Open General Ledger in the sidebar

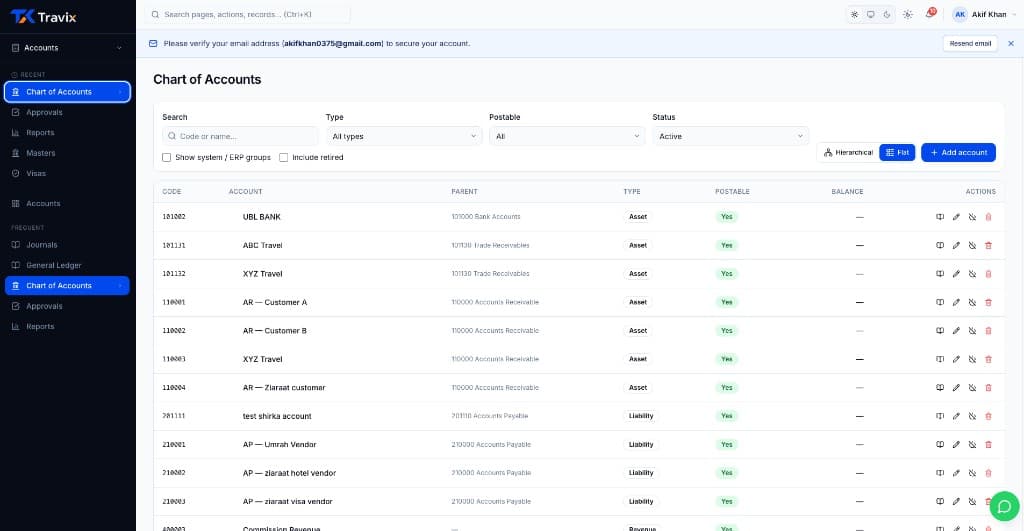point(67,265)
